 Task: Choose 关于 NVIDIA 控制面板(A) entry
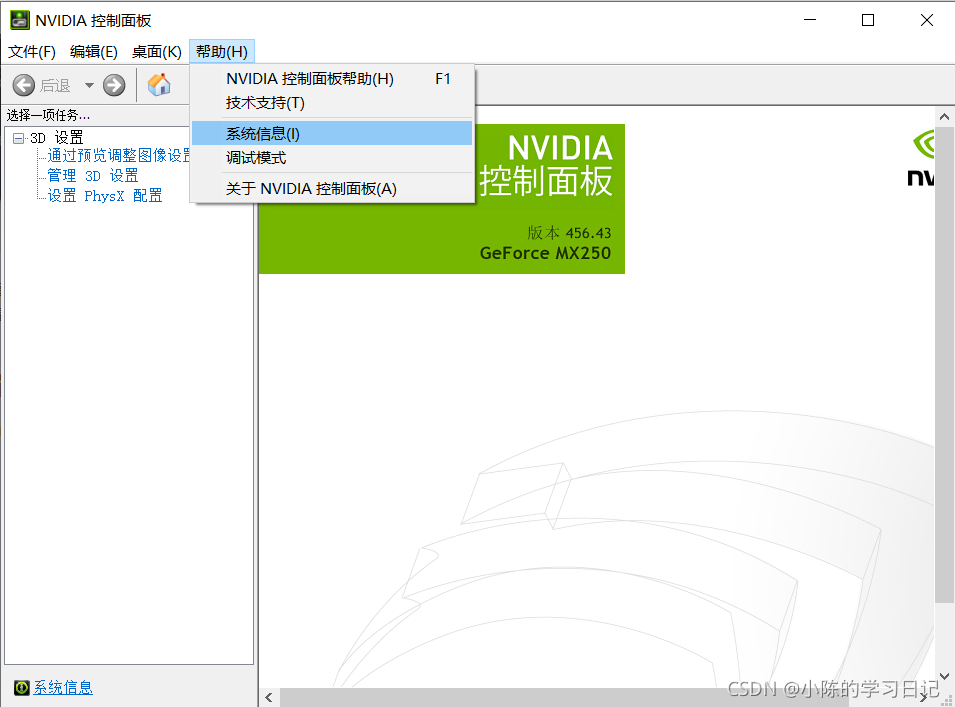(332, 189)
